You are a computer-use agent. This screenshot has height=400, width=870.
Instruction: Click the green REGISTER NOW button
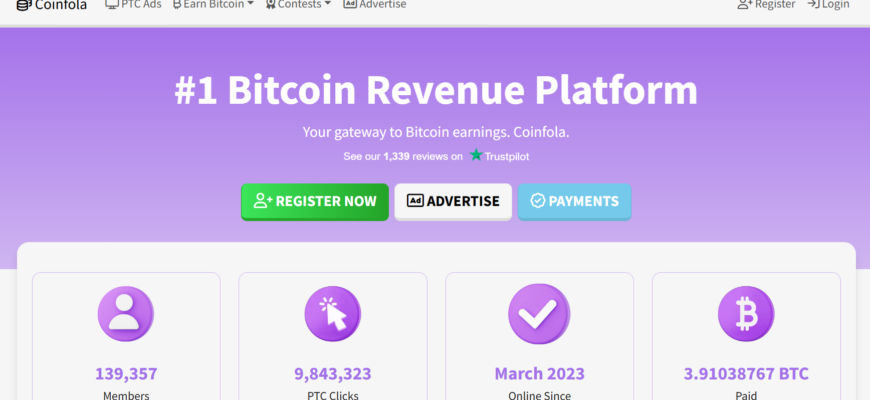click(x=315, y=201)
